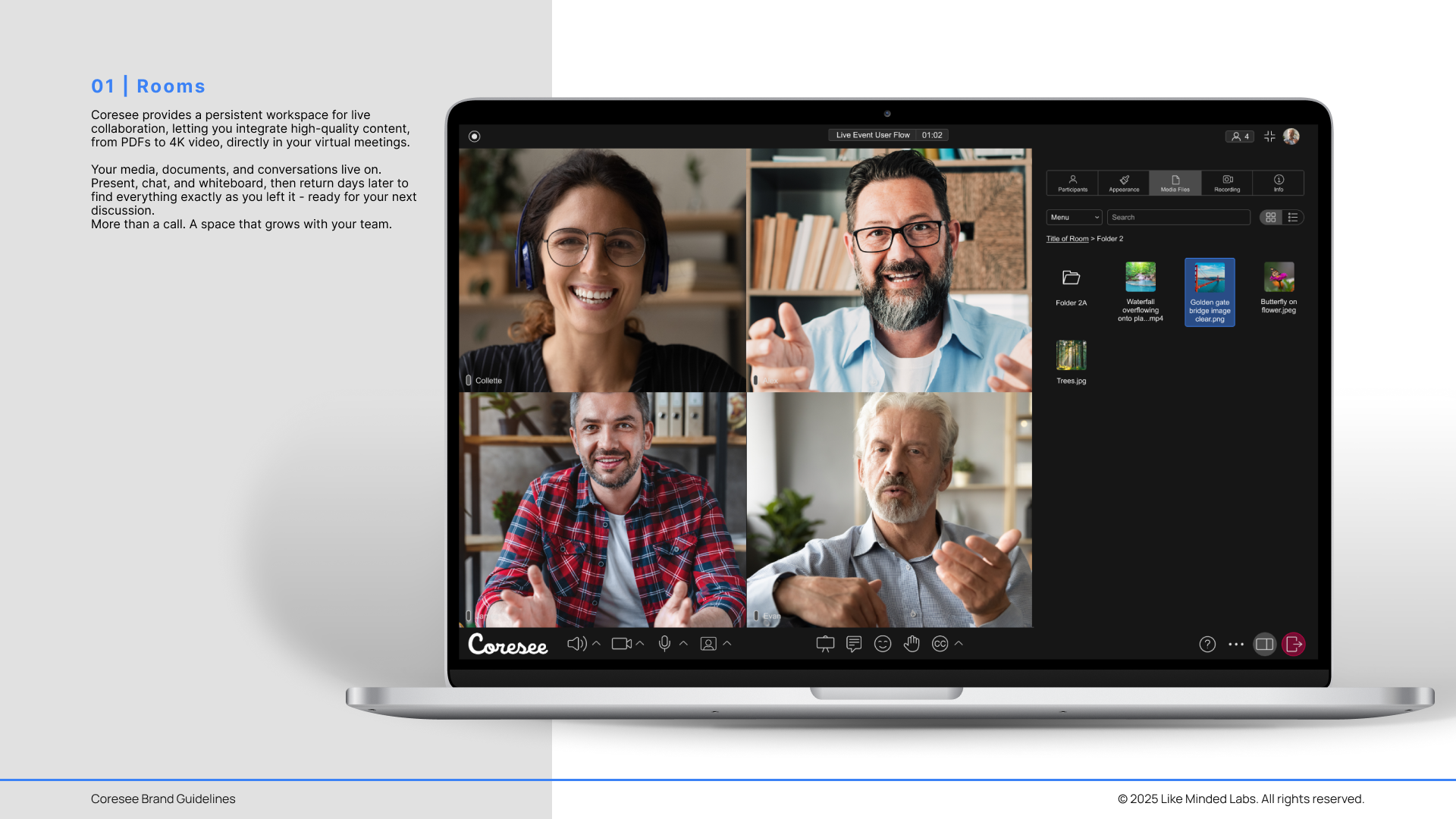Image resolution: width=1456 pixels, height=819 pixels.
Task: Click the media files Search field
Action: point(1178,218)
